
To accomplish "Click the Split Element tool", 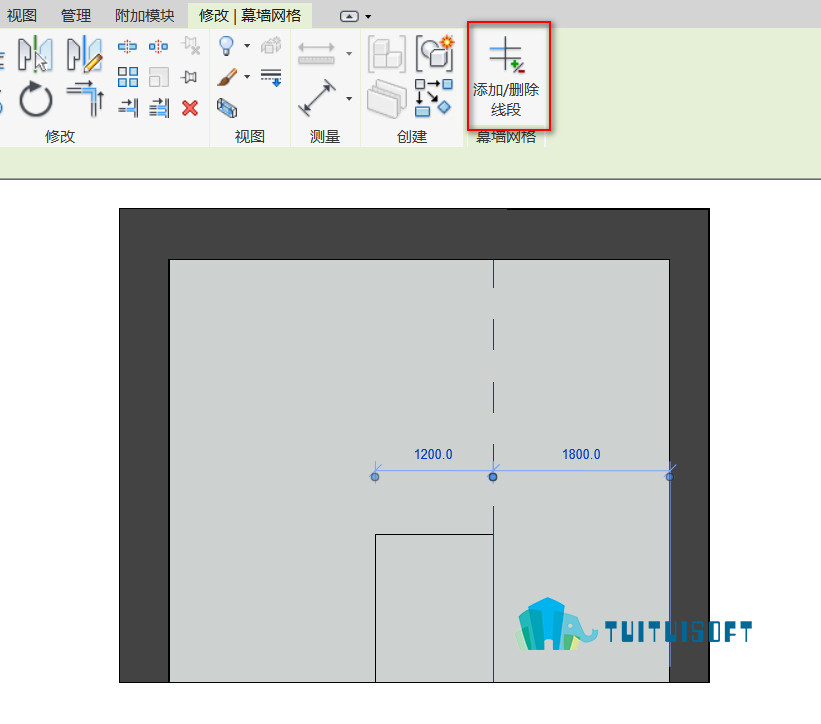I will click(127, 47).
